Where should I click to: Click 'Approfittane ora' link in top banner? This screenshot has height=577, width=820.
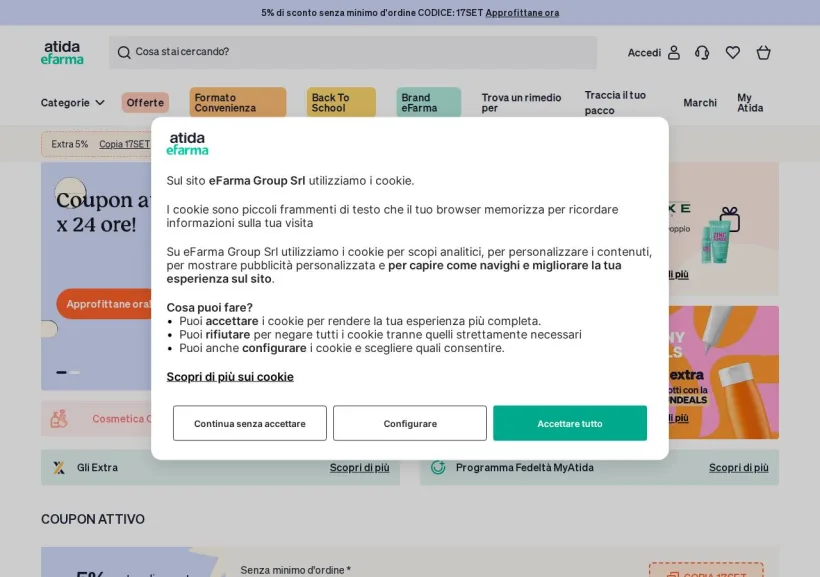[522, 13]
